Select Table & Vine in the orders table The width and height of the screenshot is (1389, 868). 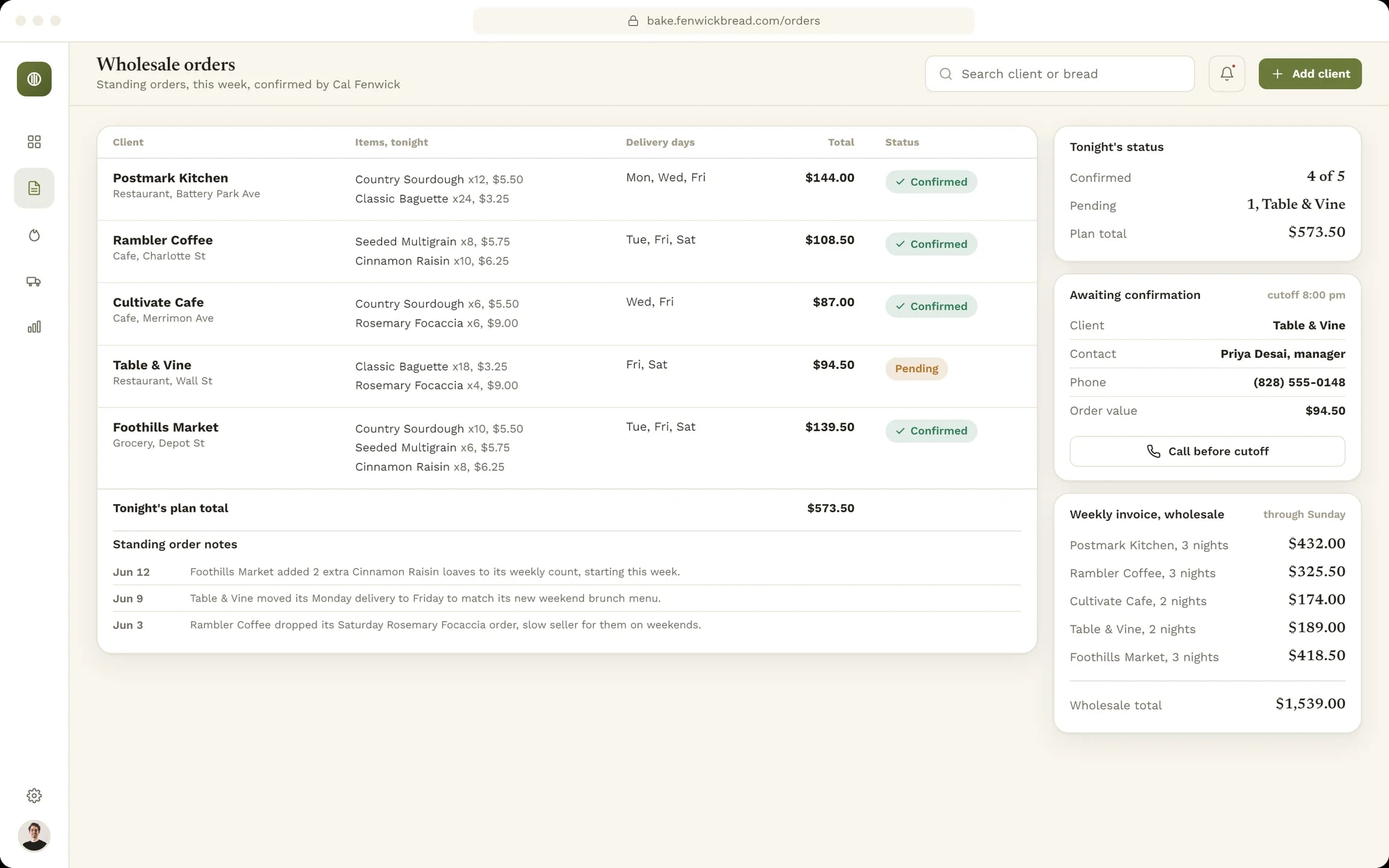tap(152, 365)
